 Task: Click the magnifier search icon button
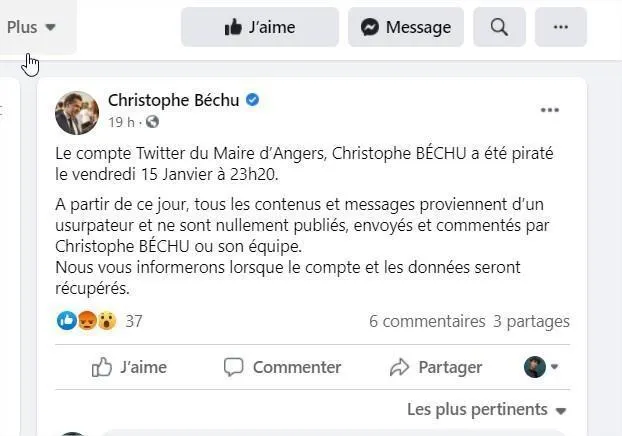point(500,27)
